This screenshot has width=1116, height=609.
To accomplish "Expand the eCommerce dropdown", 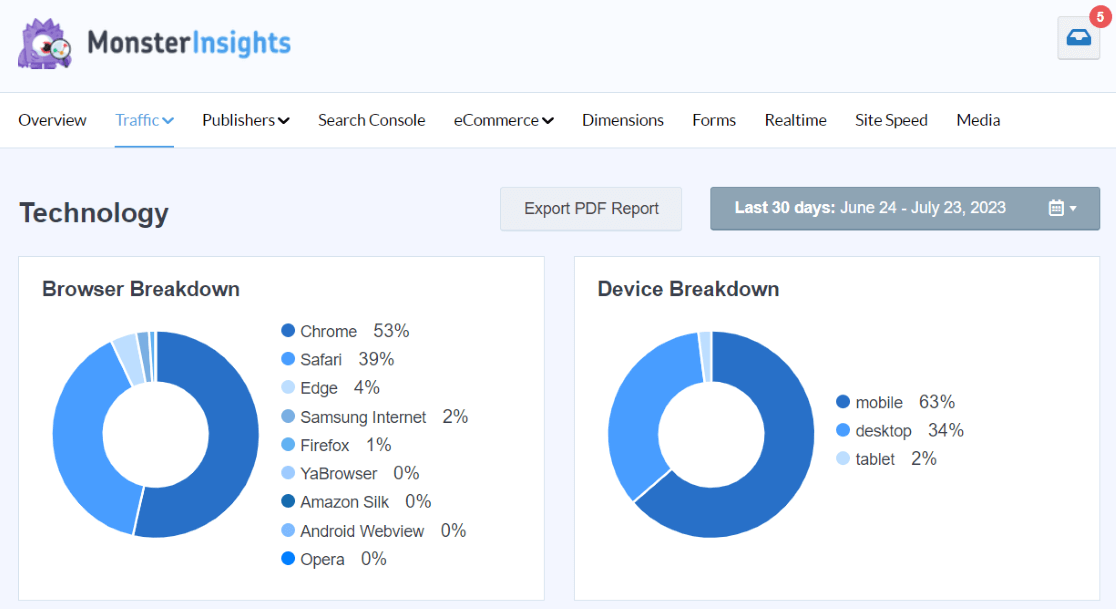I will pos(503,120).
